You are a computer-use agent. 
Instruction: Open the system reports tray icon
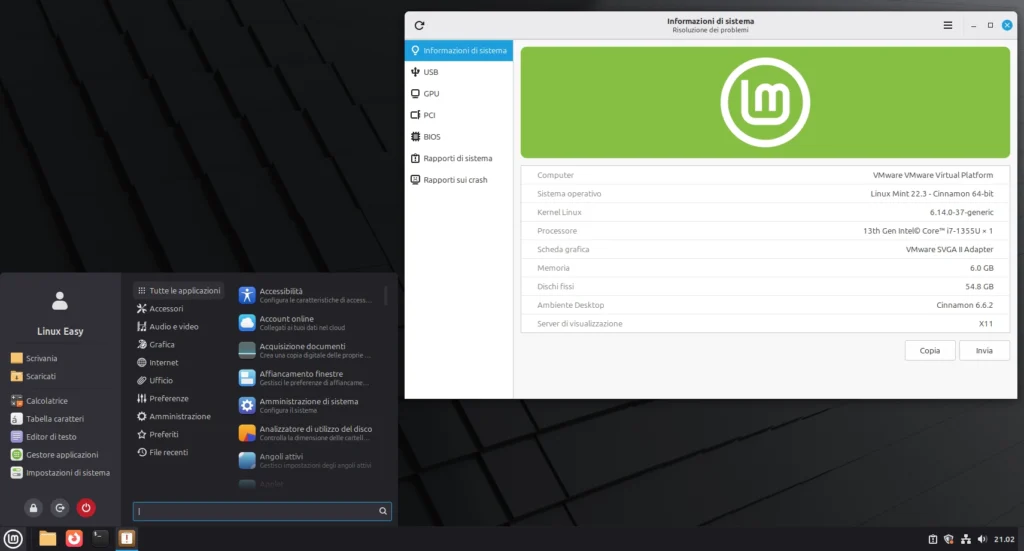tap(933, 539)
